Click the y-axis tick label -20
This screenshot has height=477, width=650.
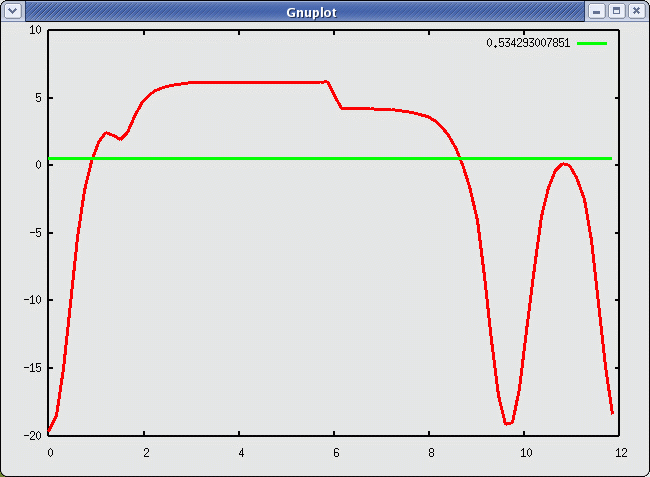33,435
